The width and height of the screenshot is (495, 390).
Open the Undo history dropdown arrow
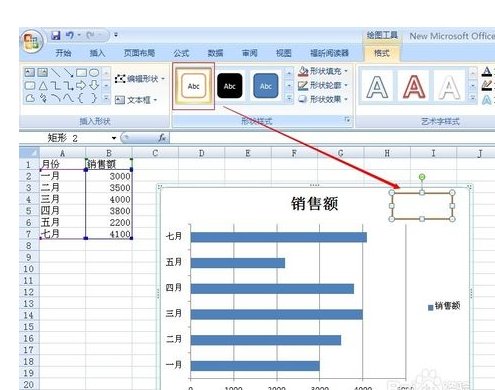coord(79,35)
